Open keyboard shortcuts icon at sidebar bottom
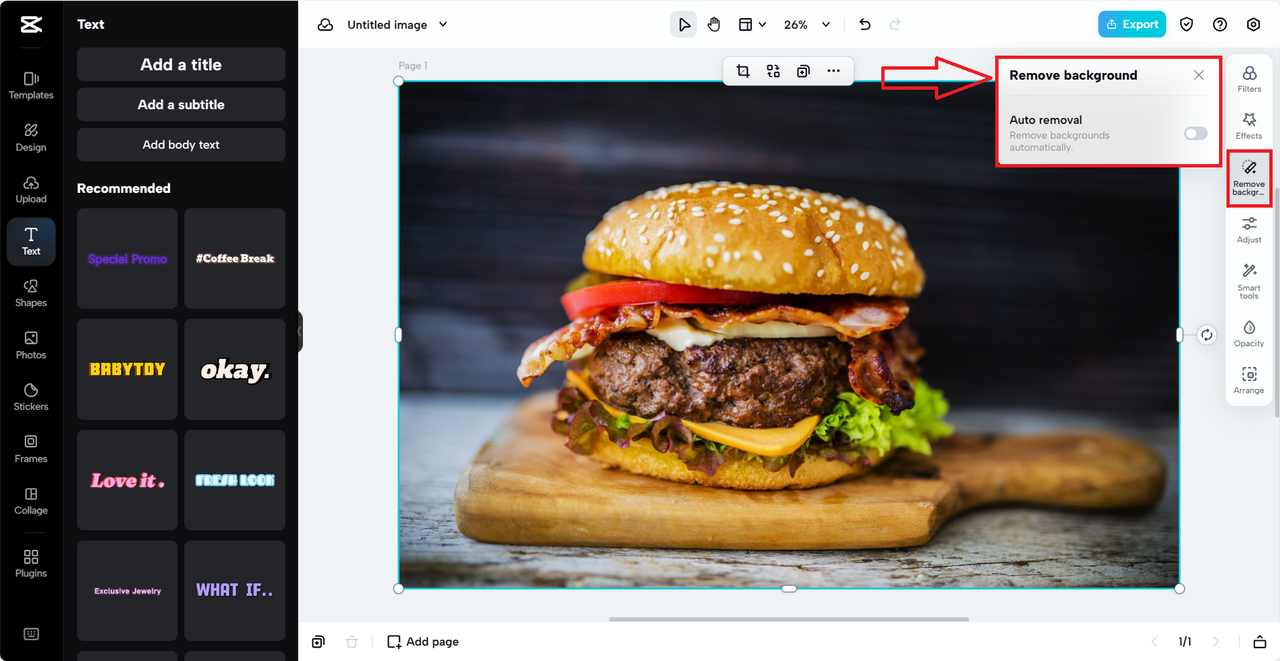The image size is (1280, 661). (31, 634)
